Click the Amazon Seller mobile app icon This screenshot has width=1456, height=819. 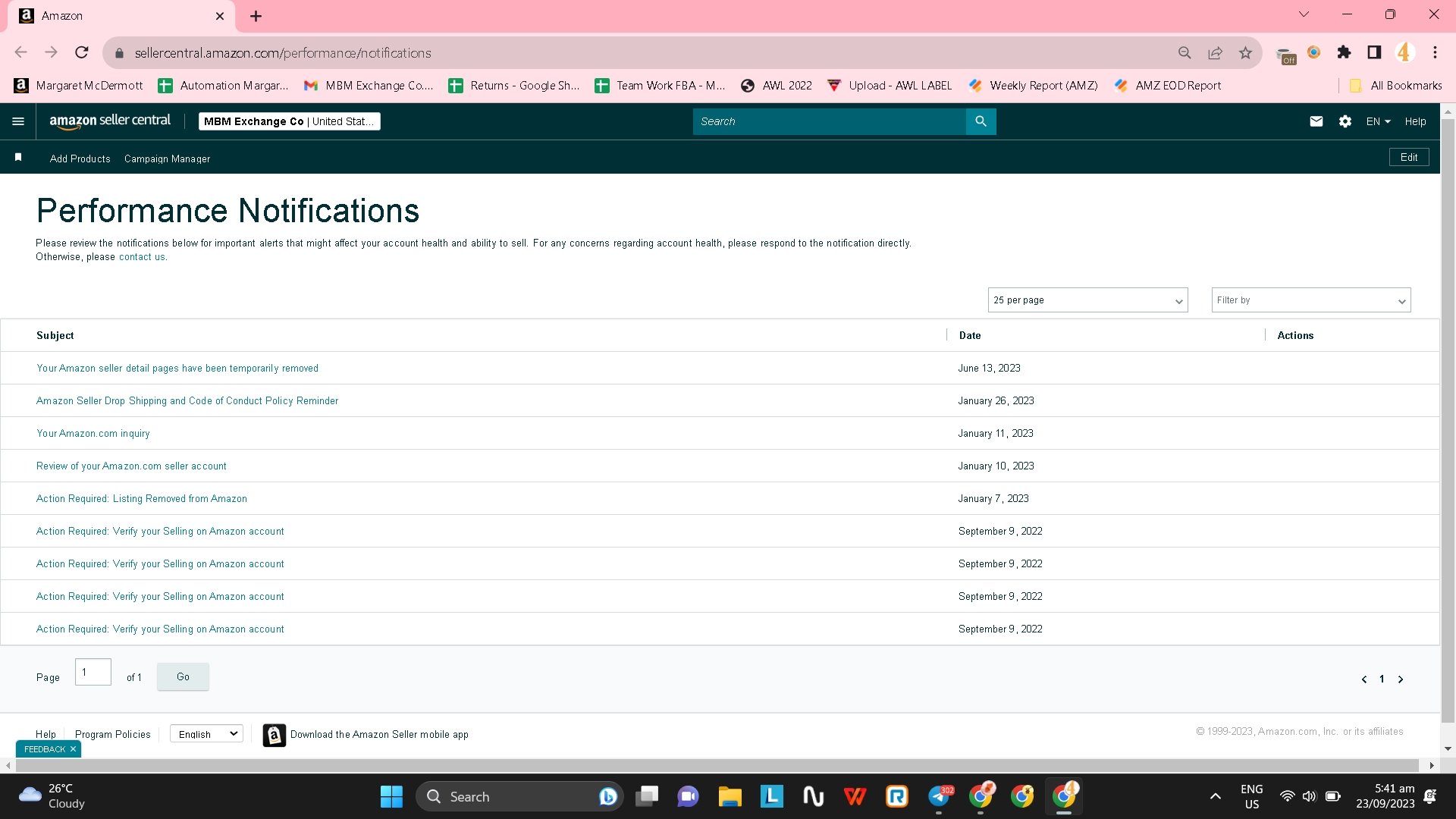click(275, 735)
